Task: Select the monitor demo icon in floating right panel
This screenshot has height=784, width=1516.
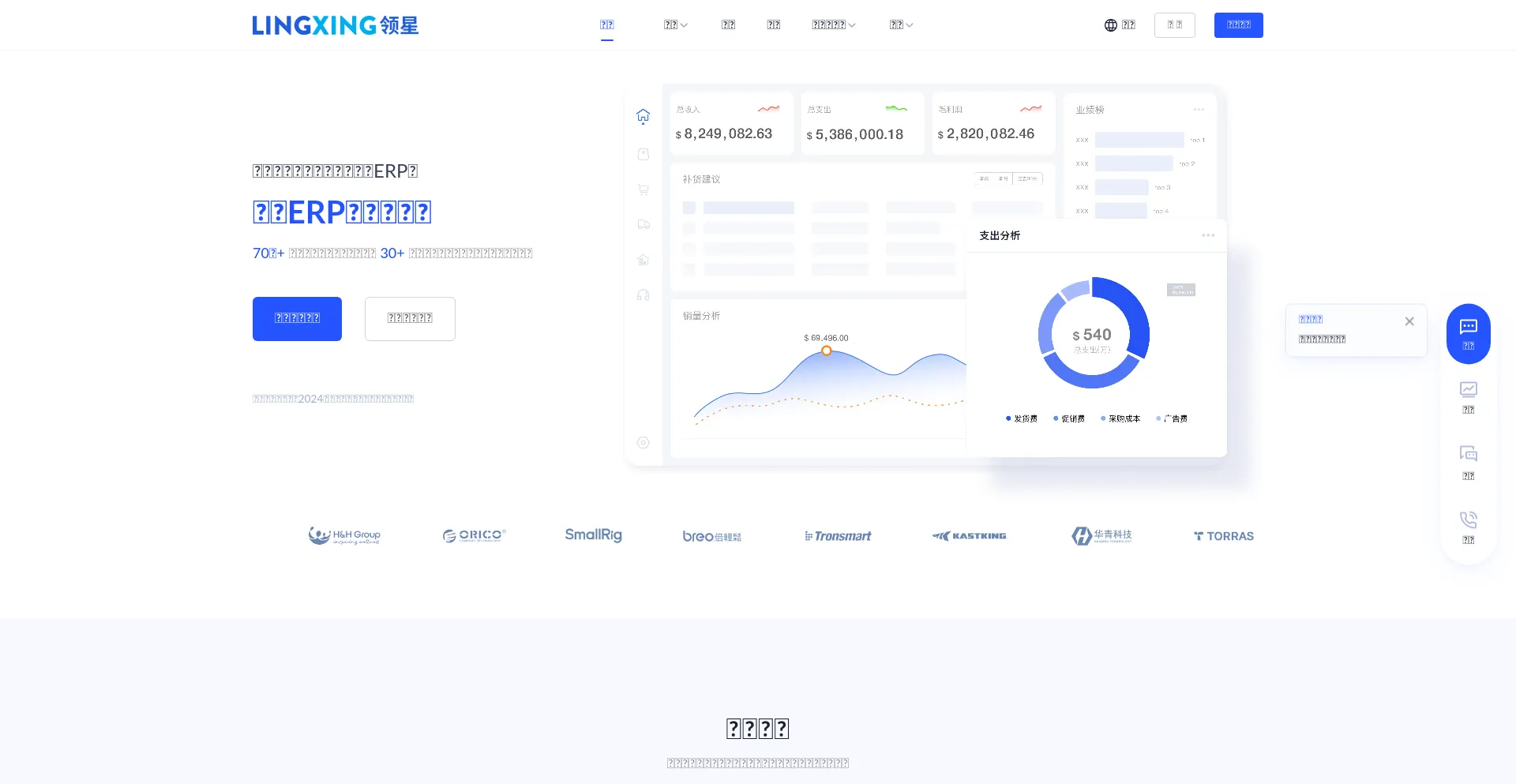Action: (1468, 389)
